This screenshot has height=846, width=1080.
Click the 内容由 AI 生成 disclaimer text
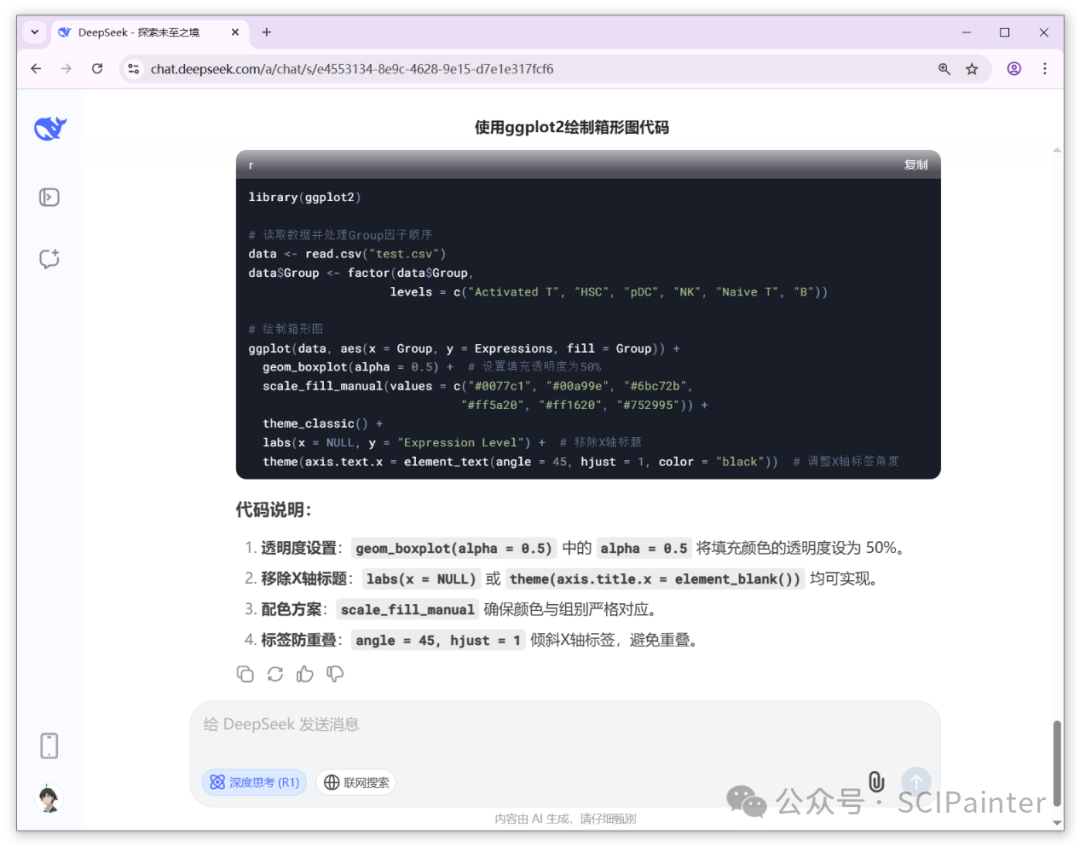[565, 818]
